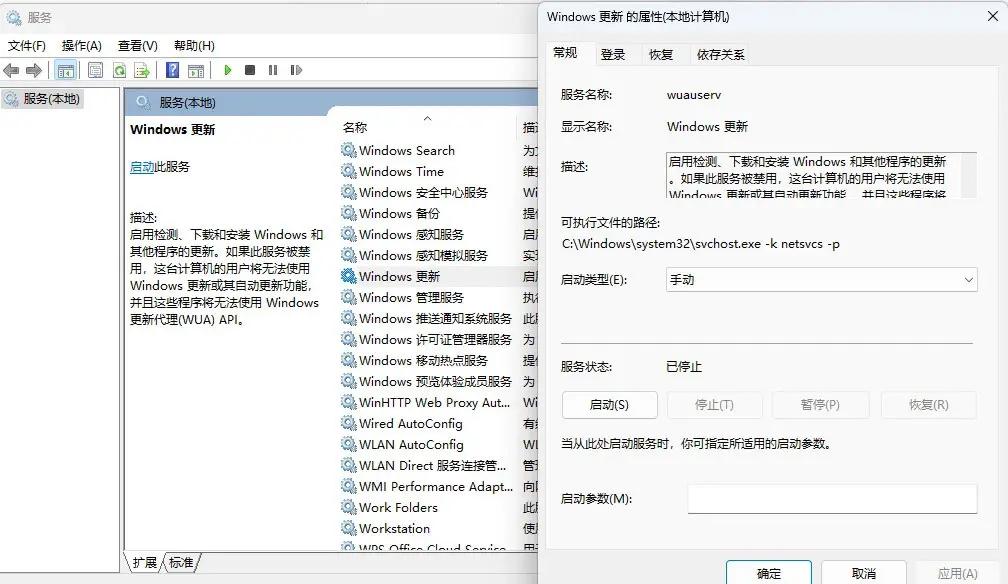
Task: Open the 帮助(H) menu
Action: click(194, 46)
